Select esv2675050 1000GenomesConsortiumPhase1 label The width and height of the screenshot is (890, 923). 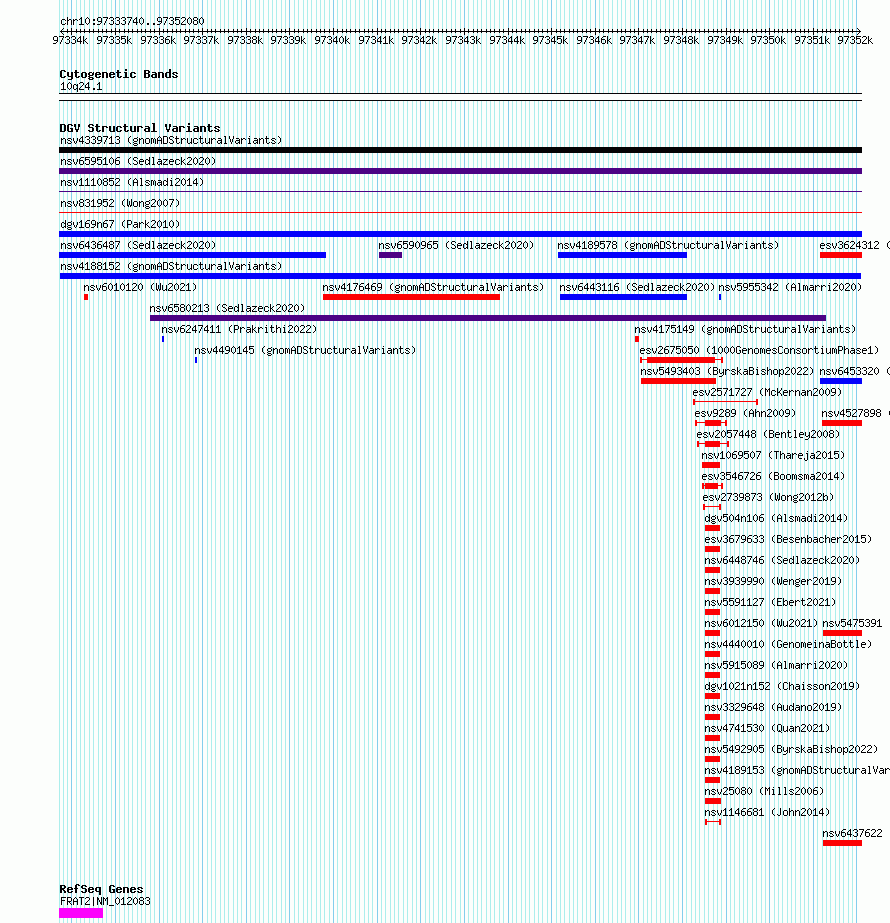(x=759, y=350)
